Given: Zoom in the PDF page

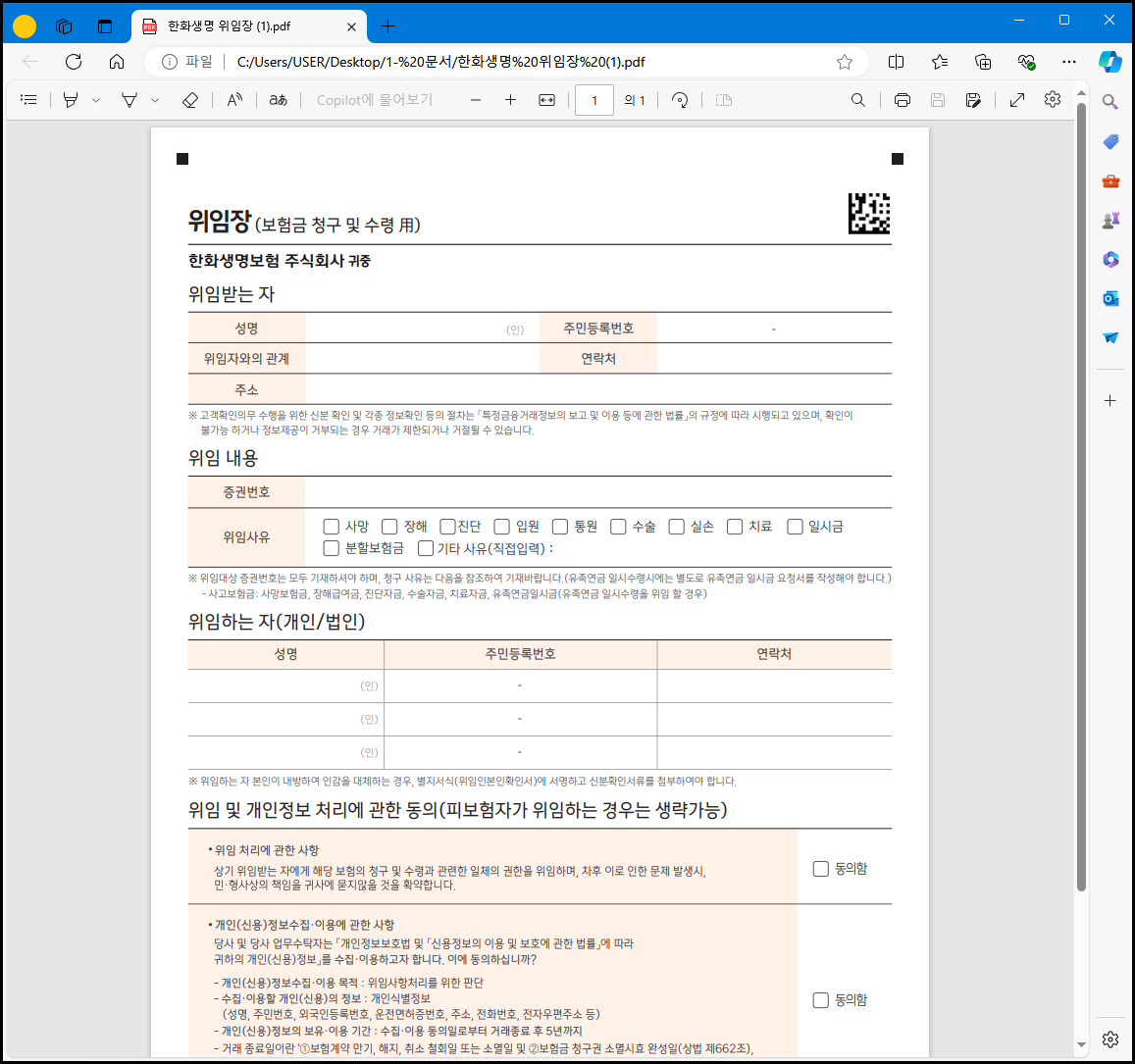Looking at the screenshot, I should tap(510, 100).
